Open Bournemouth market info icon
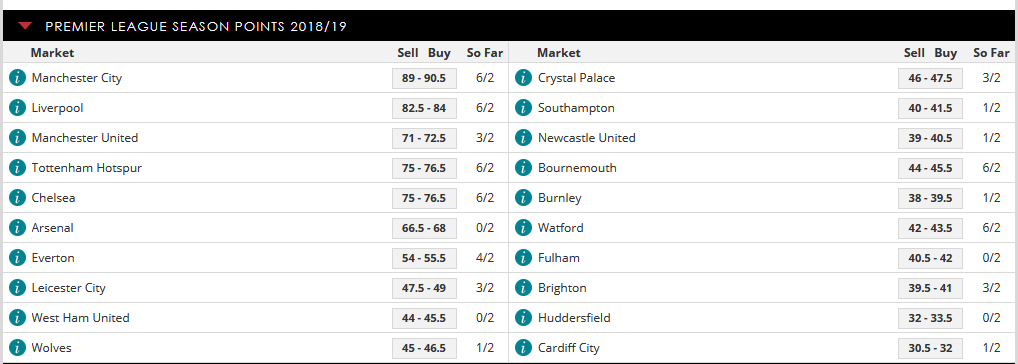 523,168
